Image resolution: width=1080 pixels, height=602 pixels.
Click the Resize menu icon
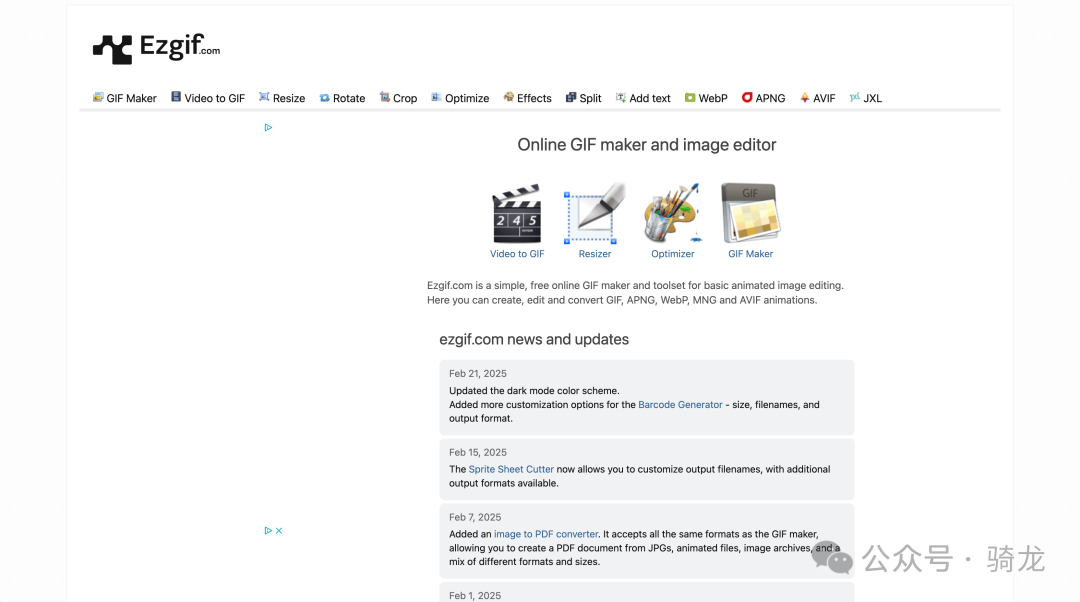coord(264,97)
